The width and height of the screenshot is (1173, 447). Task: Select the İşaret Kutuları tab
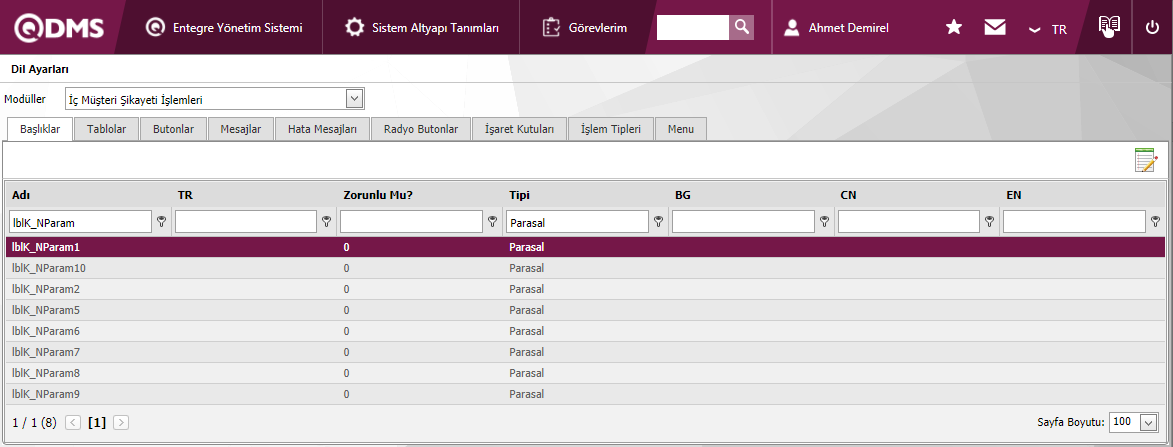pyautogui.click(x=519, y=129)
